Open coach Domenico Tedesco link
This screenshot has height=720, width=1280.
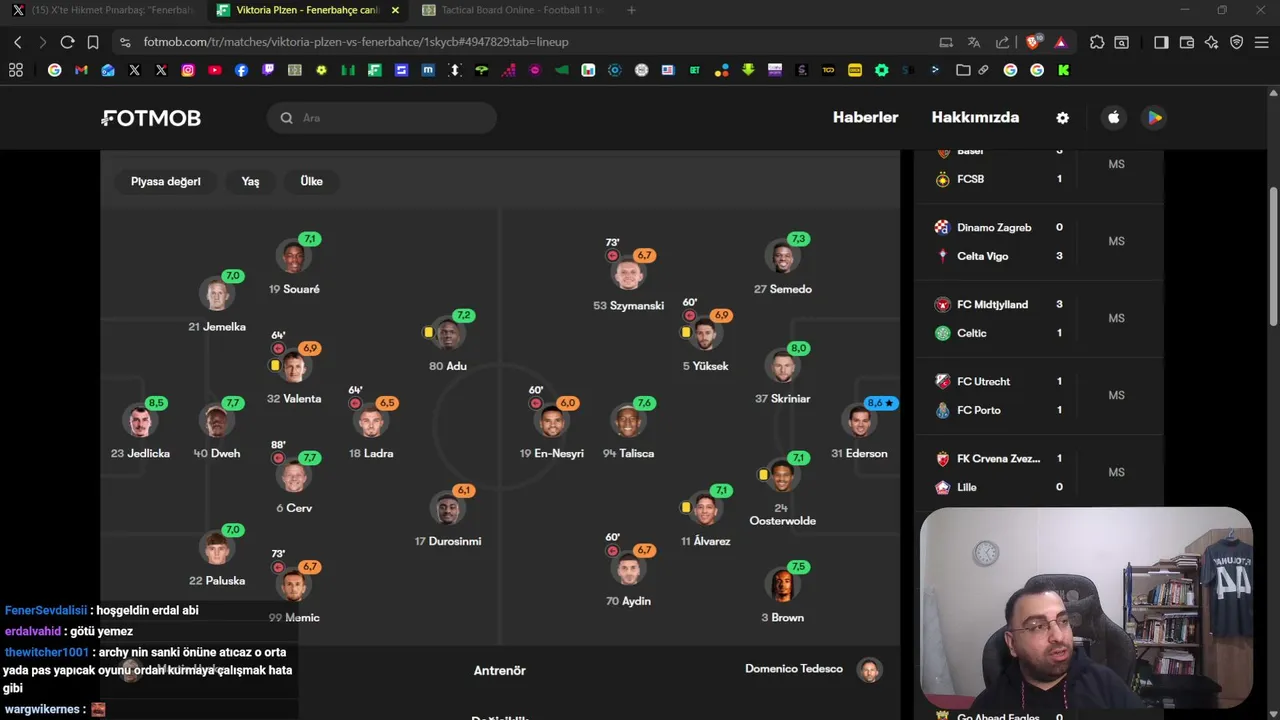[812, 669]
